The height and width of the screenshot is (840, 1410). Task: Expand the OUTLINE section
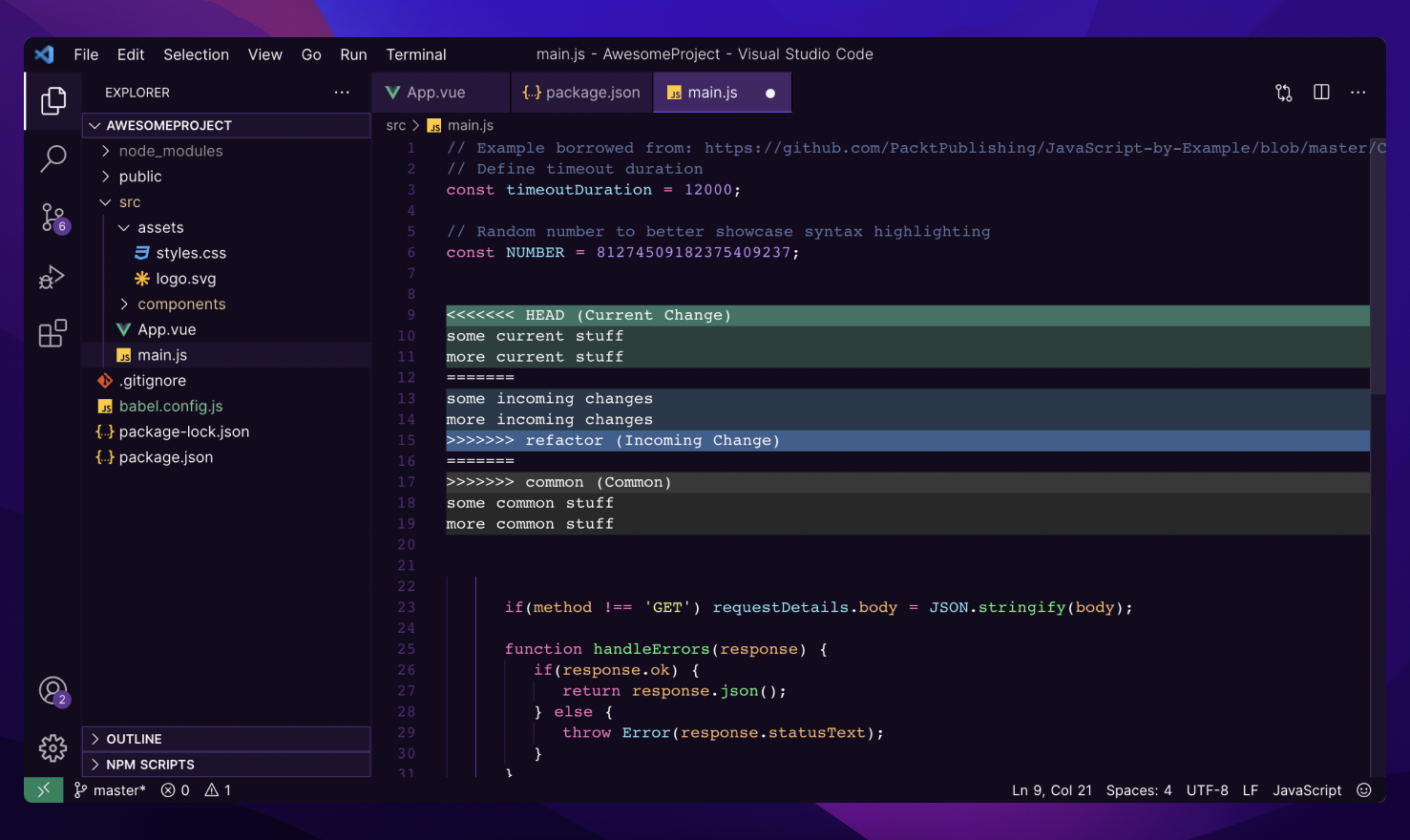pos(226,739)
